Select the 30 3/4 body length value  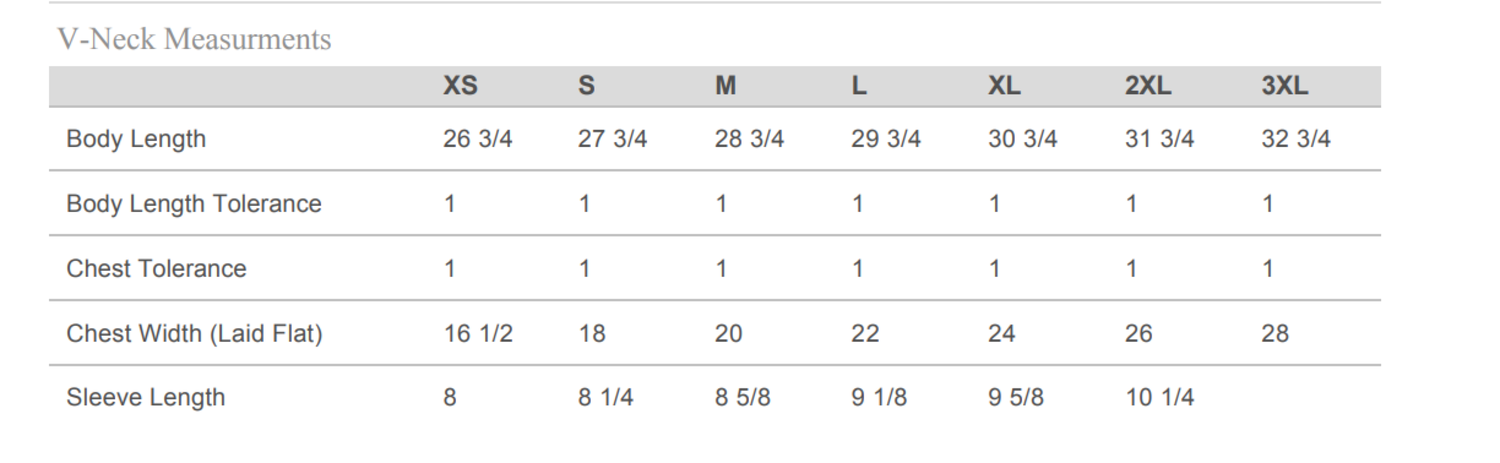1022,139
